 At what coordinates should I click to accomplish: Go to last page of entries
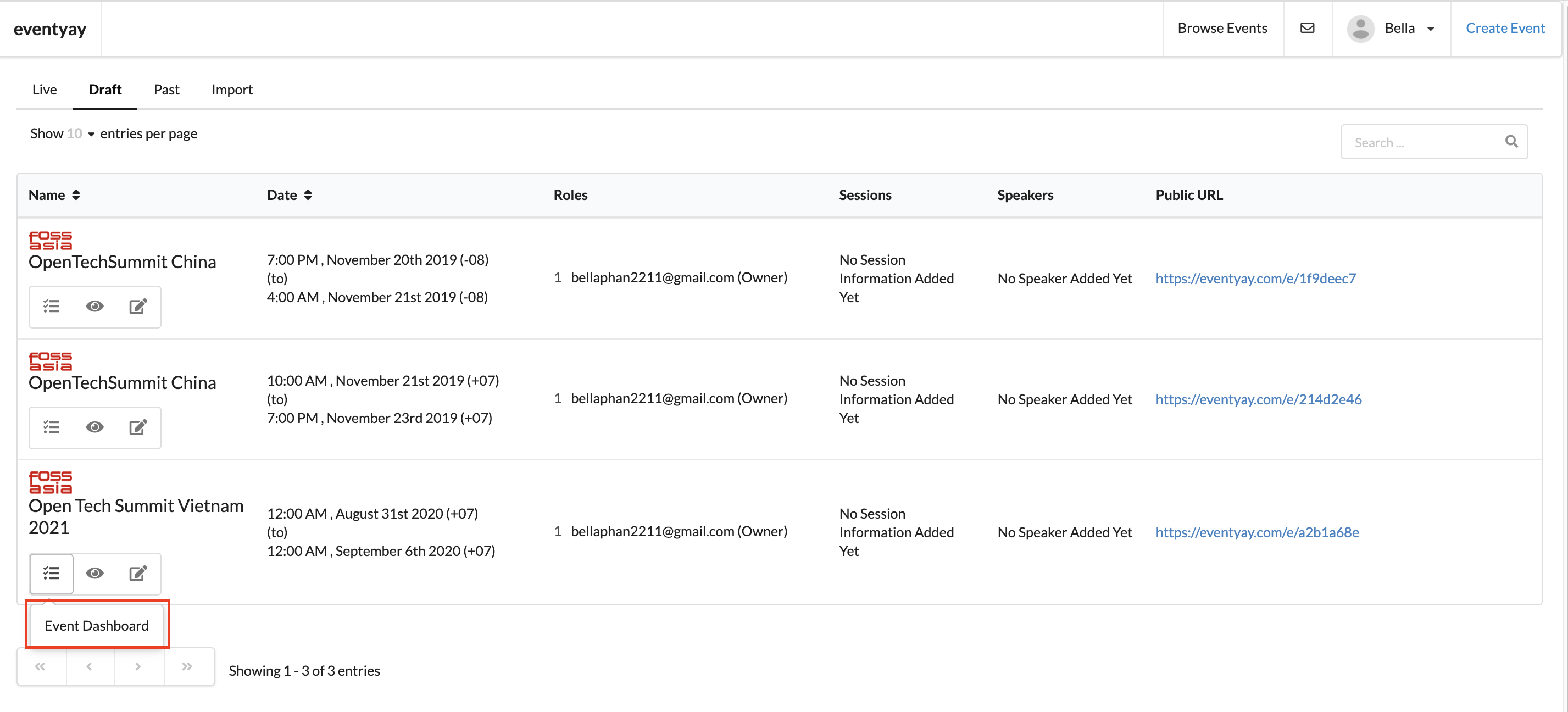pos(188,667)
